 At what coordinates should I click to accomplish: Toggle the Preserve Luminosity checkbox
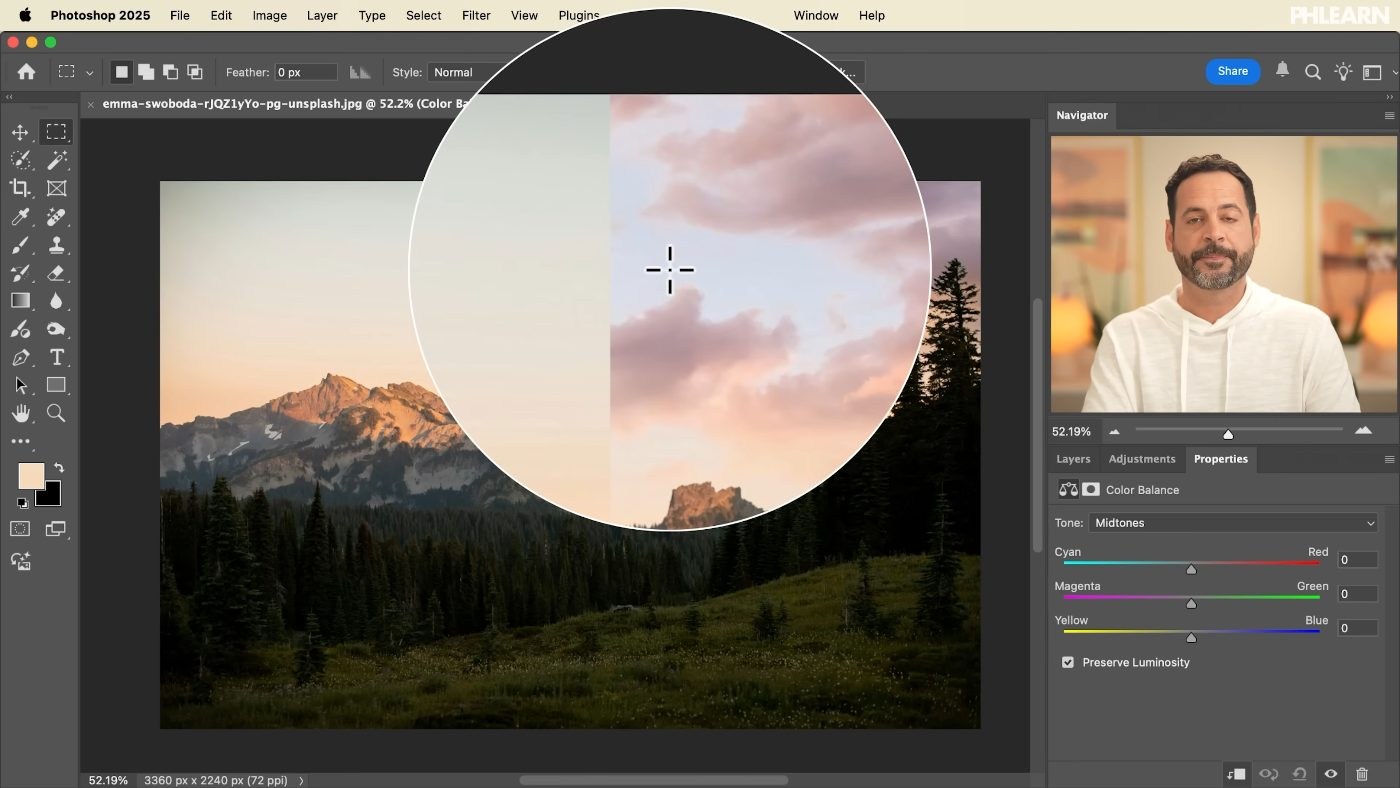pos(1068,662)
